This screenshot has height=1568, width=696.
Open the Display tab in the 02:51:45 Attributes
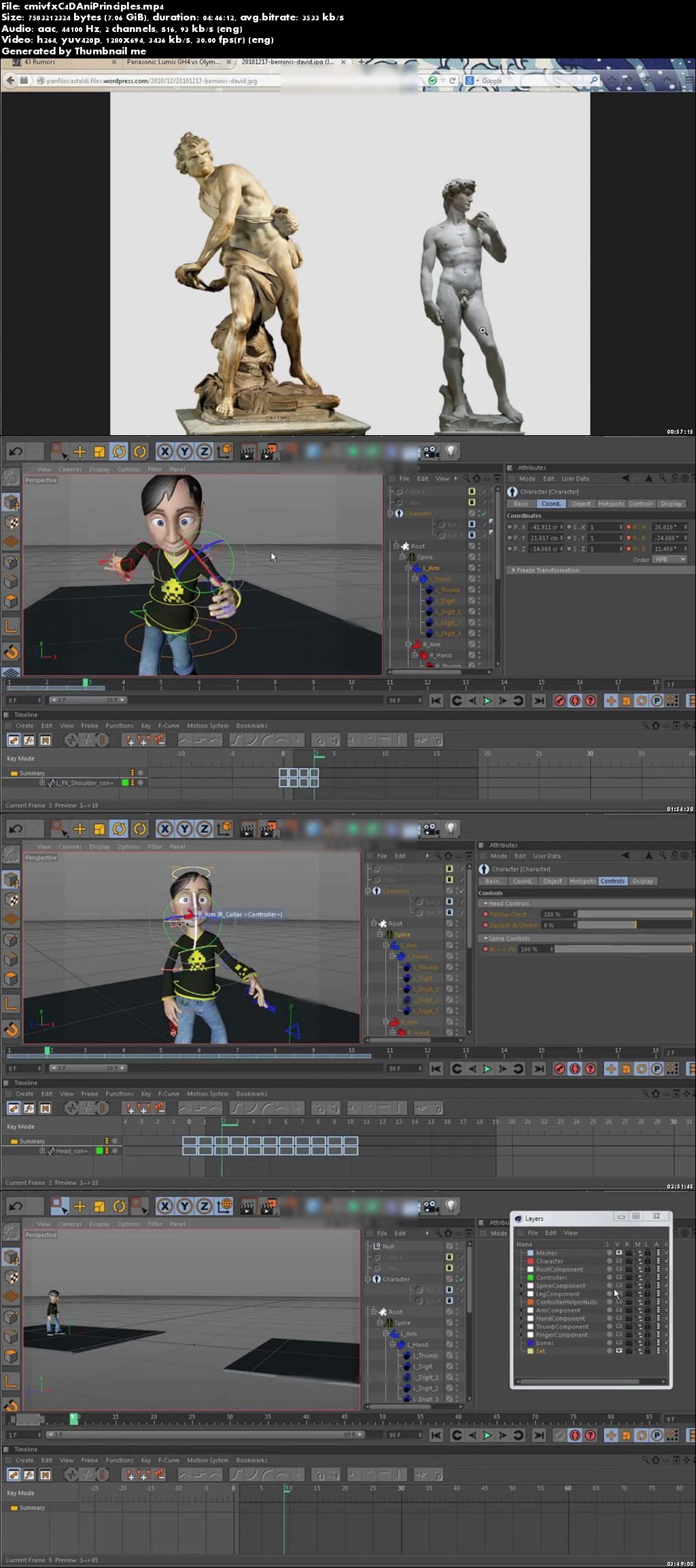coord(642,881)
